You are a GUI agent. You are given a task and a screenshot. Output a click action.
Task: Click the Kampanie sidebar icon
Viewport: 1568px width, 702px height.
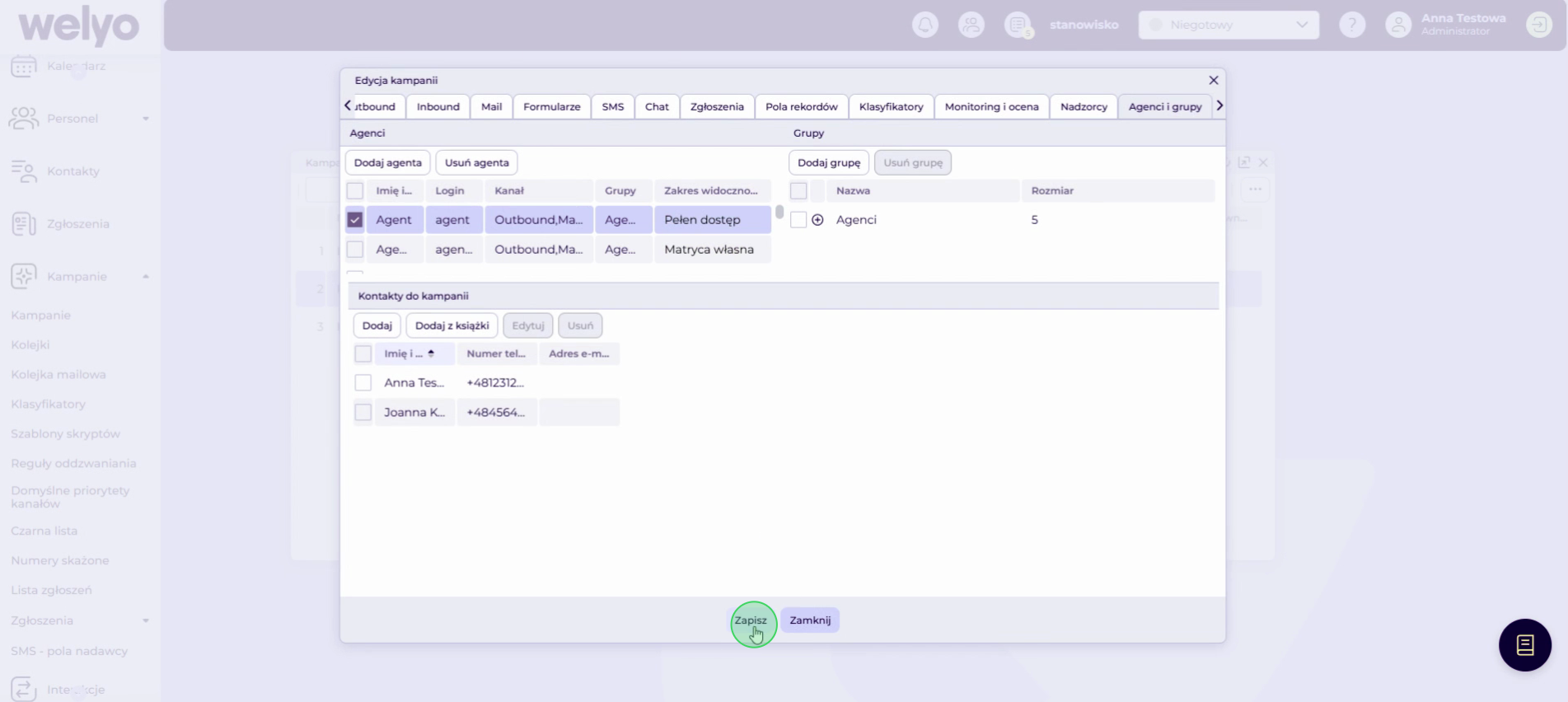(24, 277)
